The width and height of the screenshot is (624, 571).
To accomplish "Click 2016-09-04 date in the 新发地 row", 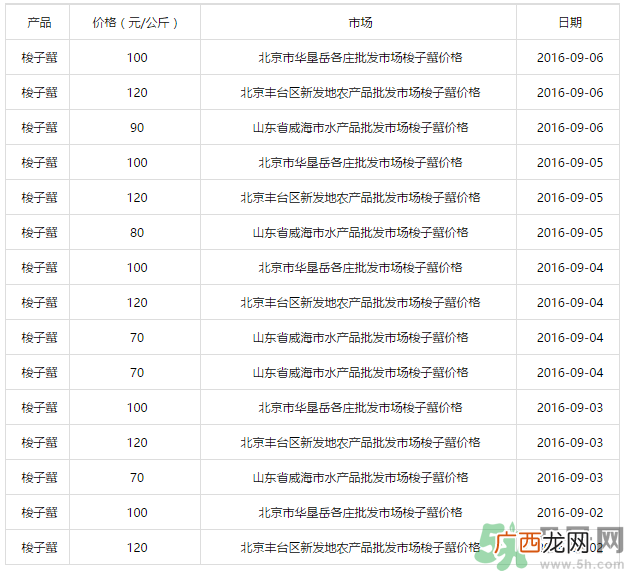I will click(x=570, y=303).
